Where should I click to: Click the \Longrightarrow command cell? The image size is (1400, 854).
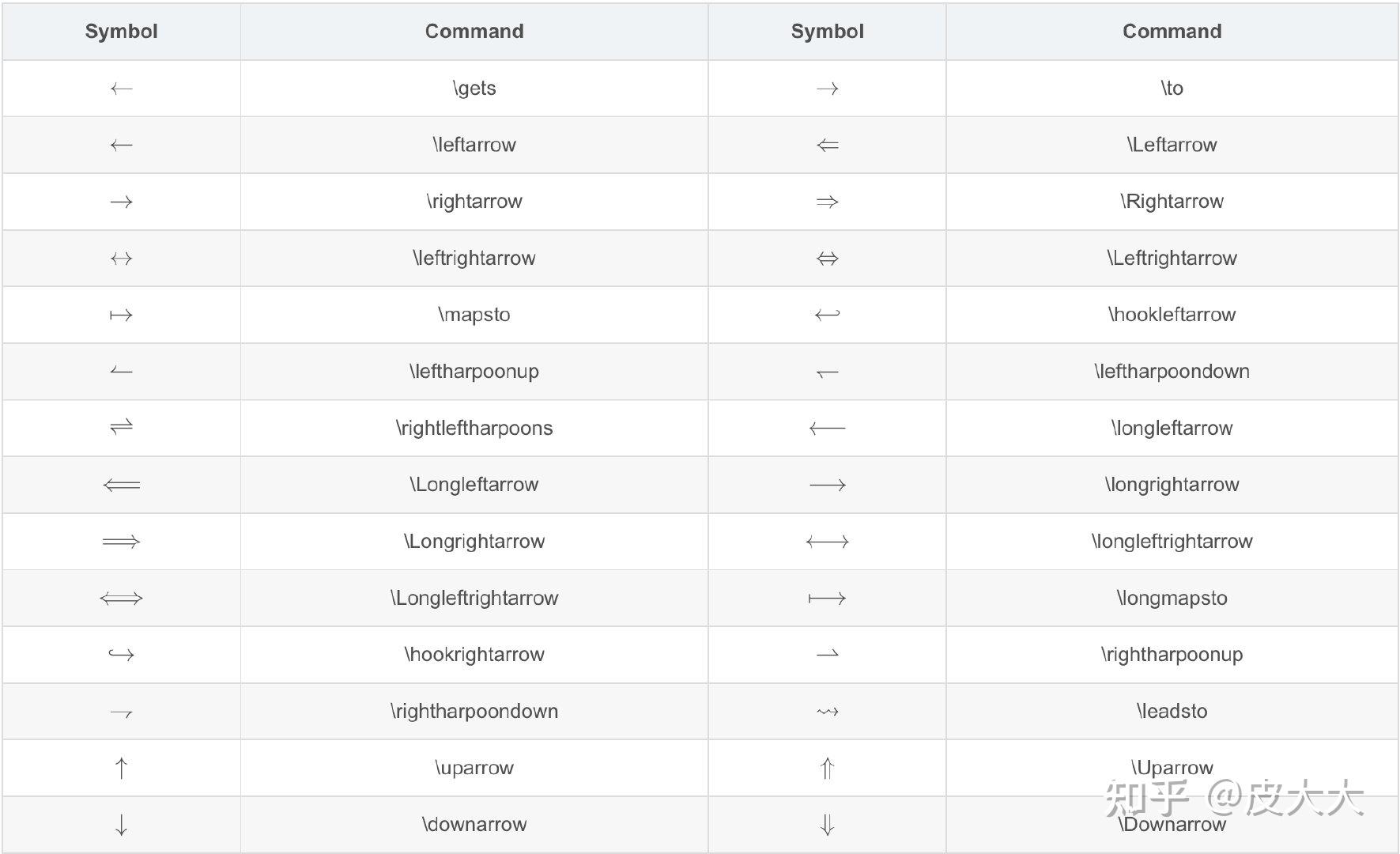pos(474,541)
